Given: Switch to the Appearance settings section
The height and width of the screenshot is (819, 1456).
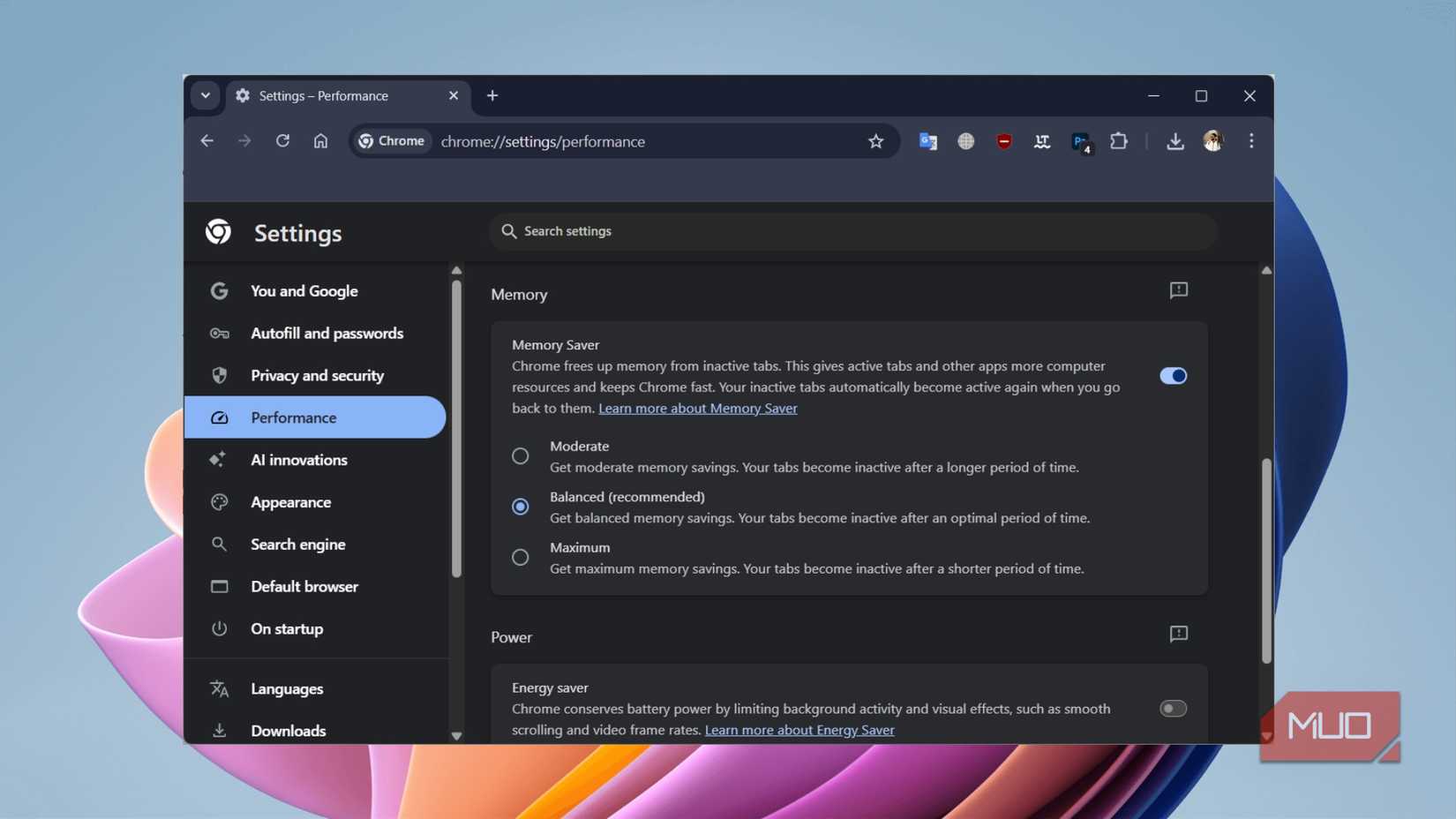Looking at the screenshot, I should click(x=291, y=501).
